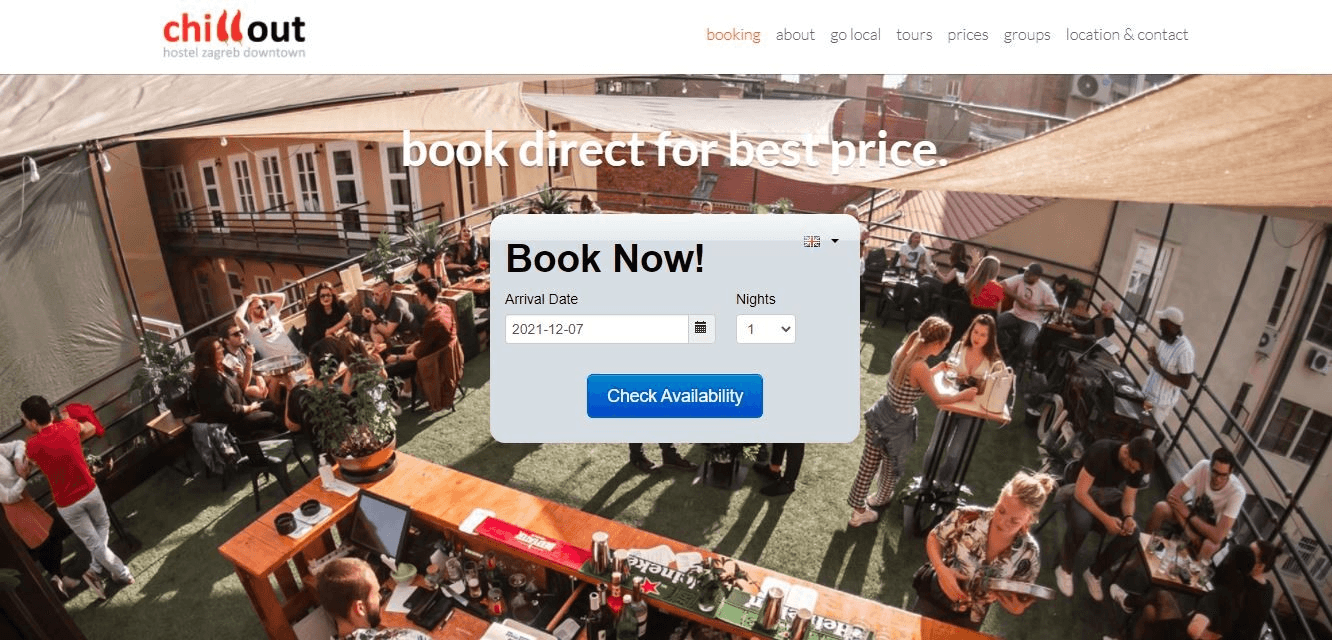
Task: Check availability with the blue button
Action: [x=675, y=396]
